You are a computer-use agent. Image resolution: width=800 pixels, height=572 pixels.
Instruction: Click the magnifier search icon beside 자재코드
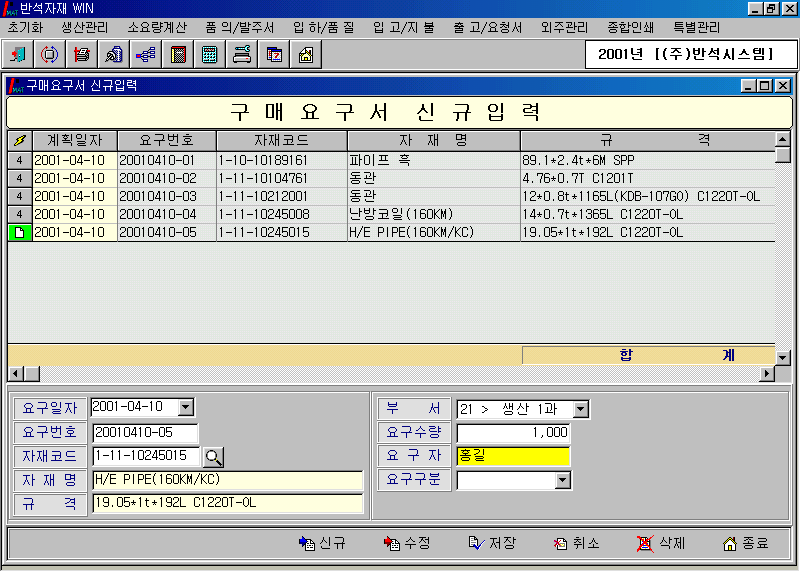pyautogui.click(x=214, y=457)
